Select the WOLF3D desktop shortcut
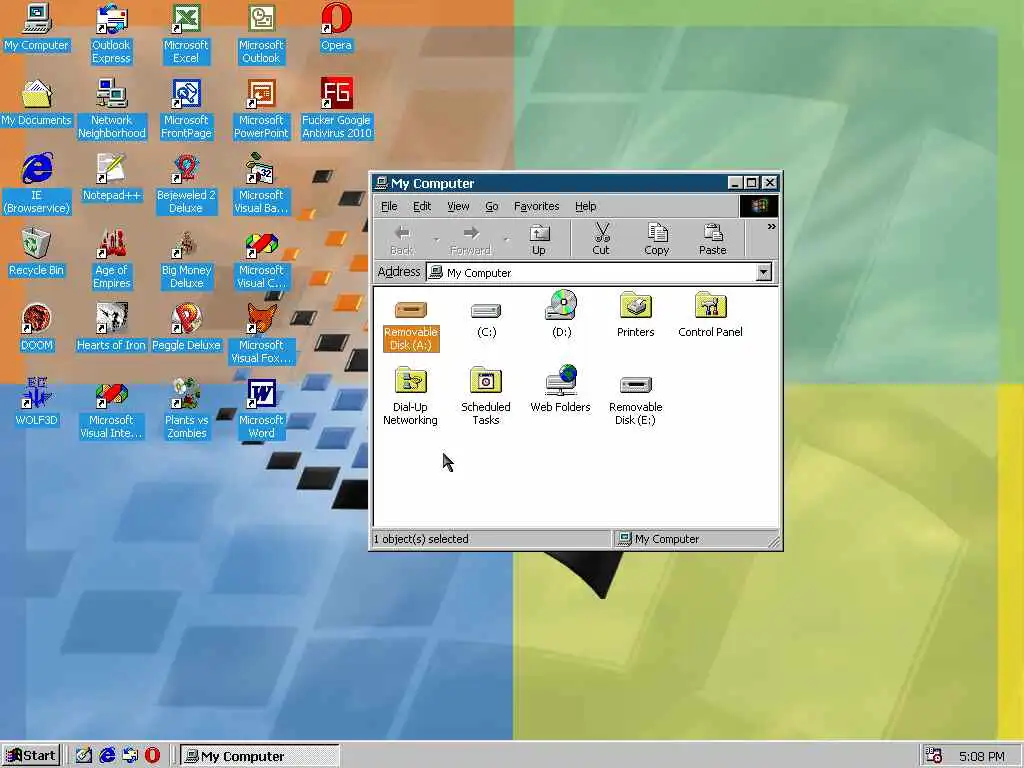 pos(36,403)
